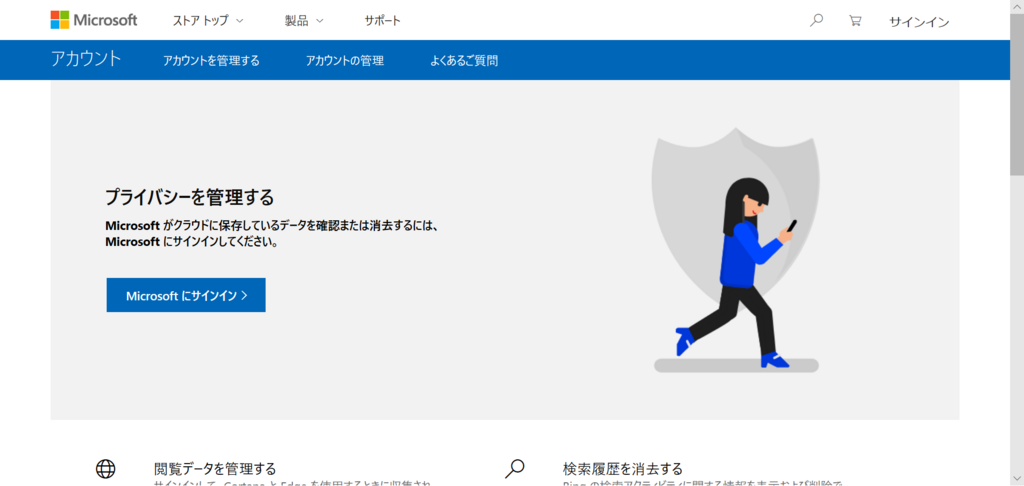Expand the ストア トップ dropdown
Screen dimensions: 1024x486
coord(208,21)
